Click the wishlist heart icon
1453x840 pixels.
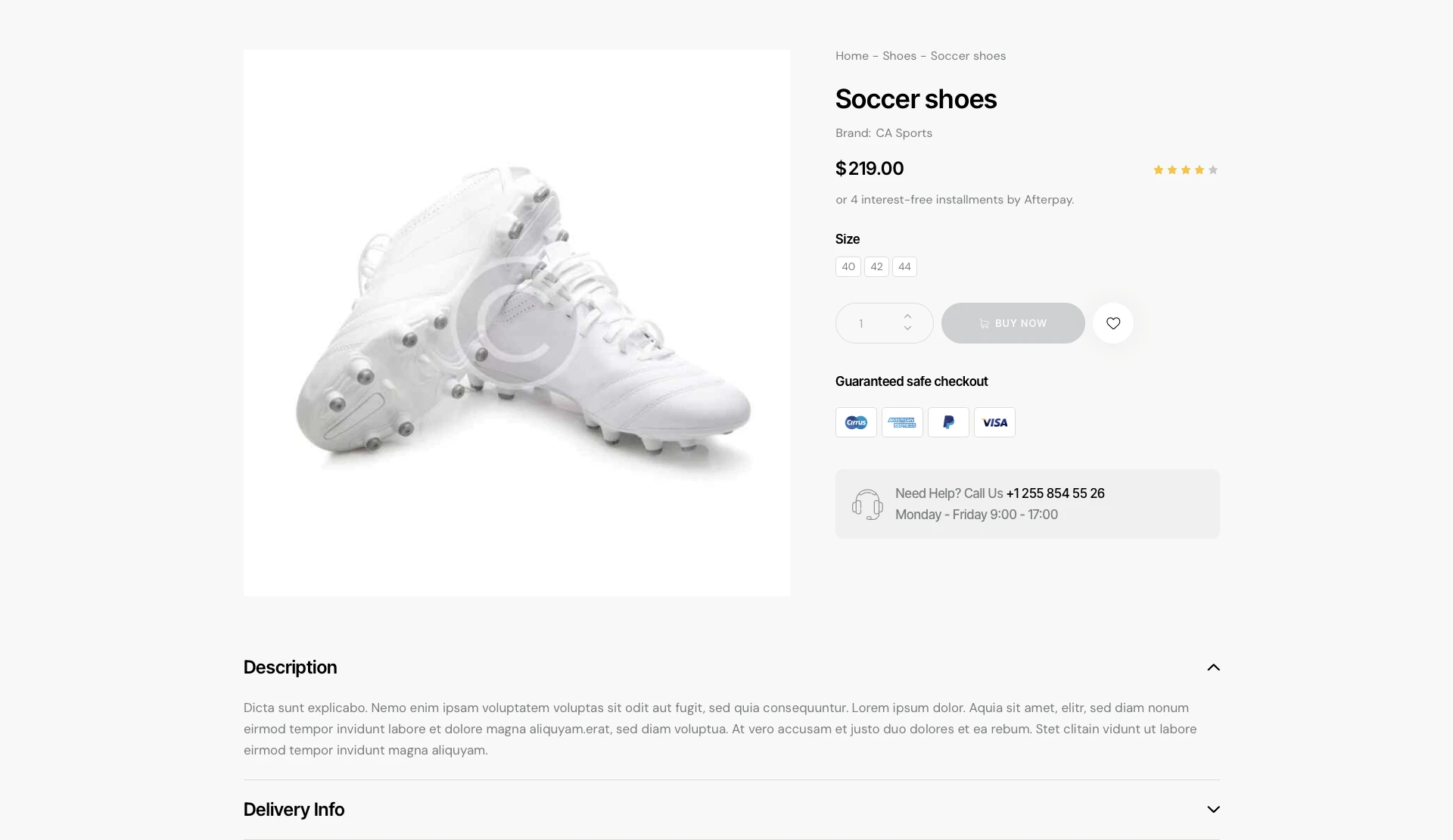pyautogui.click(x=1112, y=323)
